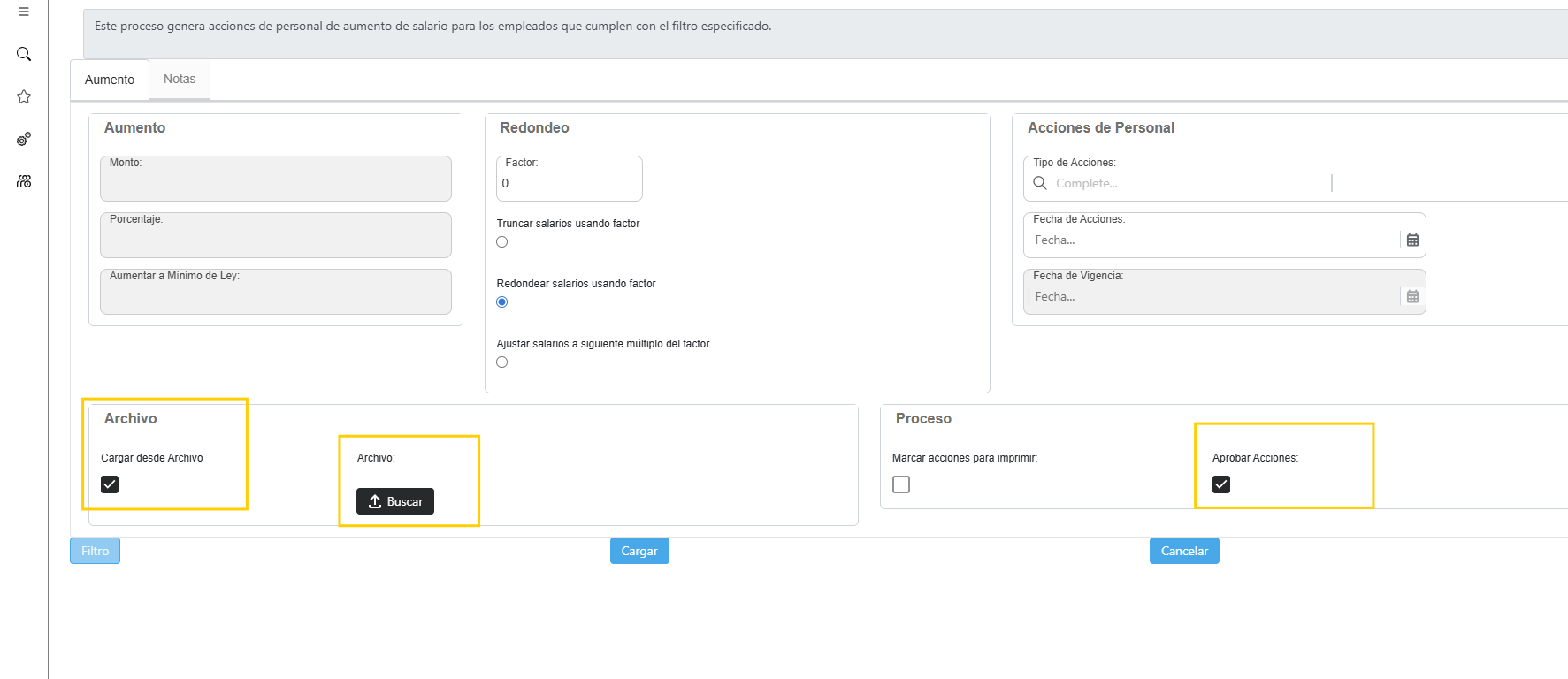Click the Factor input field
1568x679 pixels.
pyautogui.click(x=569, y=184)
